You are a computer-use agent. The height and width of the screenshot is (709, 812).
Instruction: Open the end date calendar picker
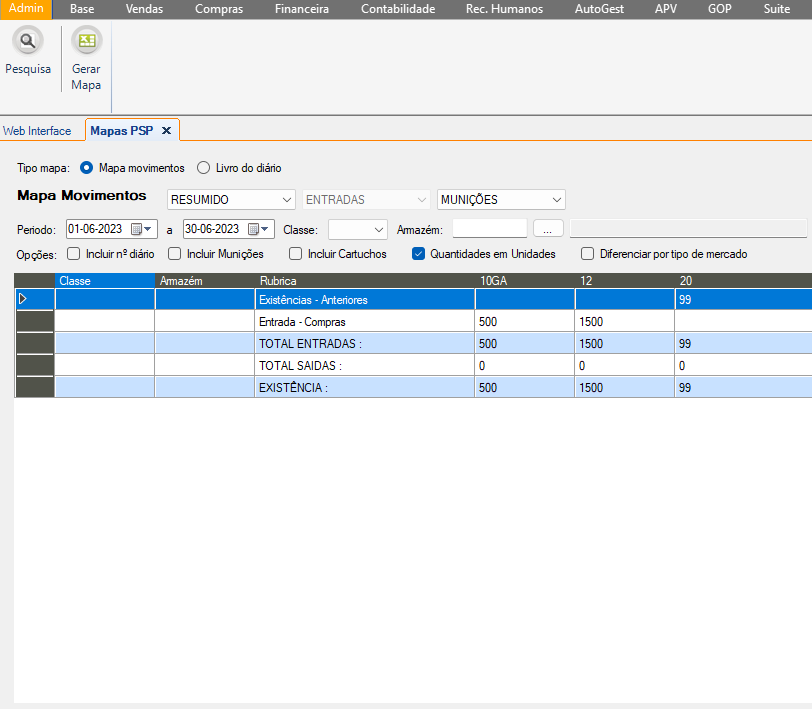point(258,229)
